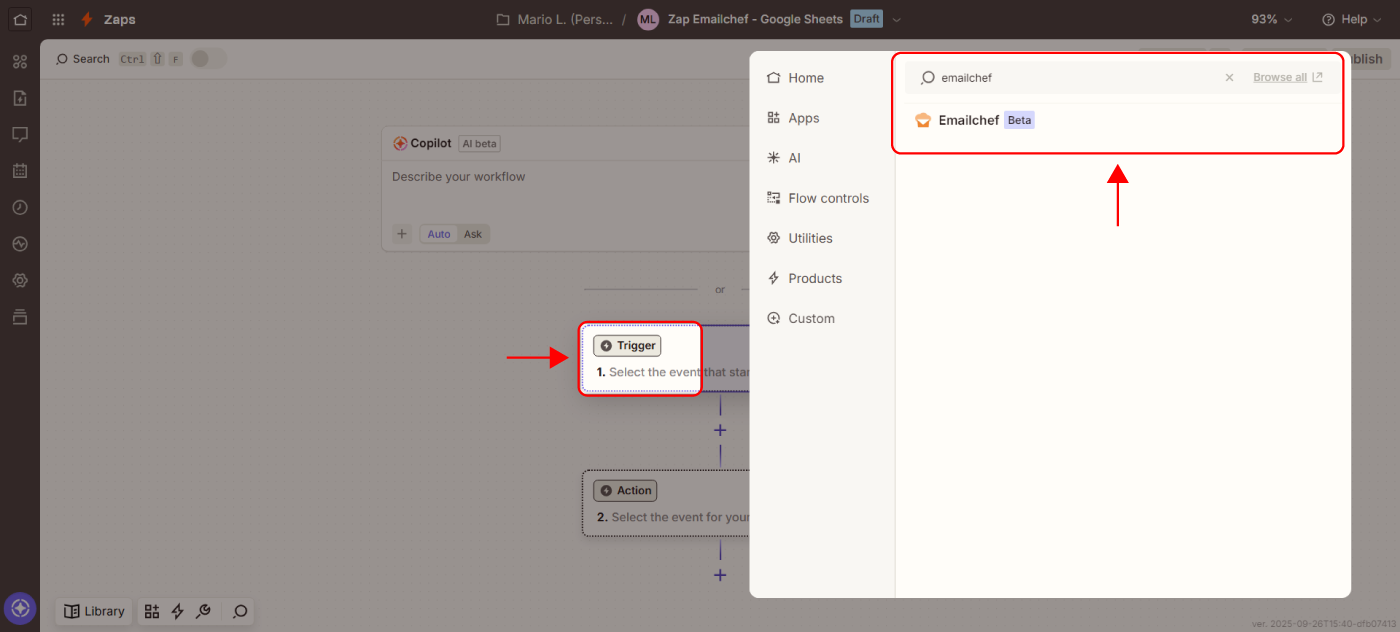Click the comment bubble icon in sidebar

[20, 134]
